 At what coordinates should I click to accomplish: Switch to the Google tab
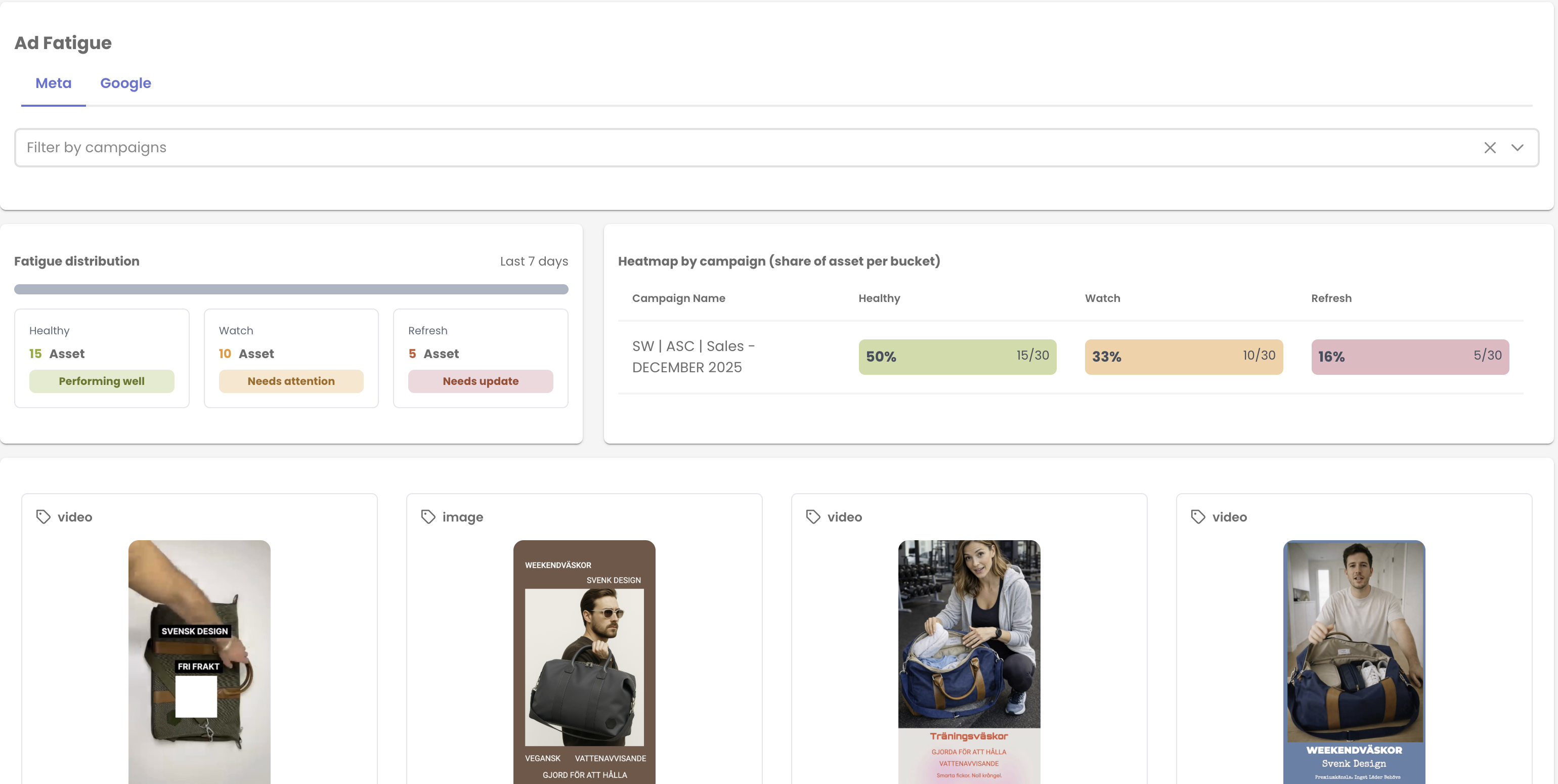[125, 83]
